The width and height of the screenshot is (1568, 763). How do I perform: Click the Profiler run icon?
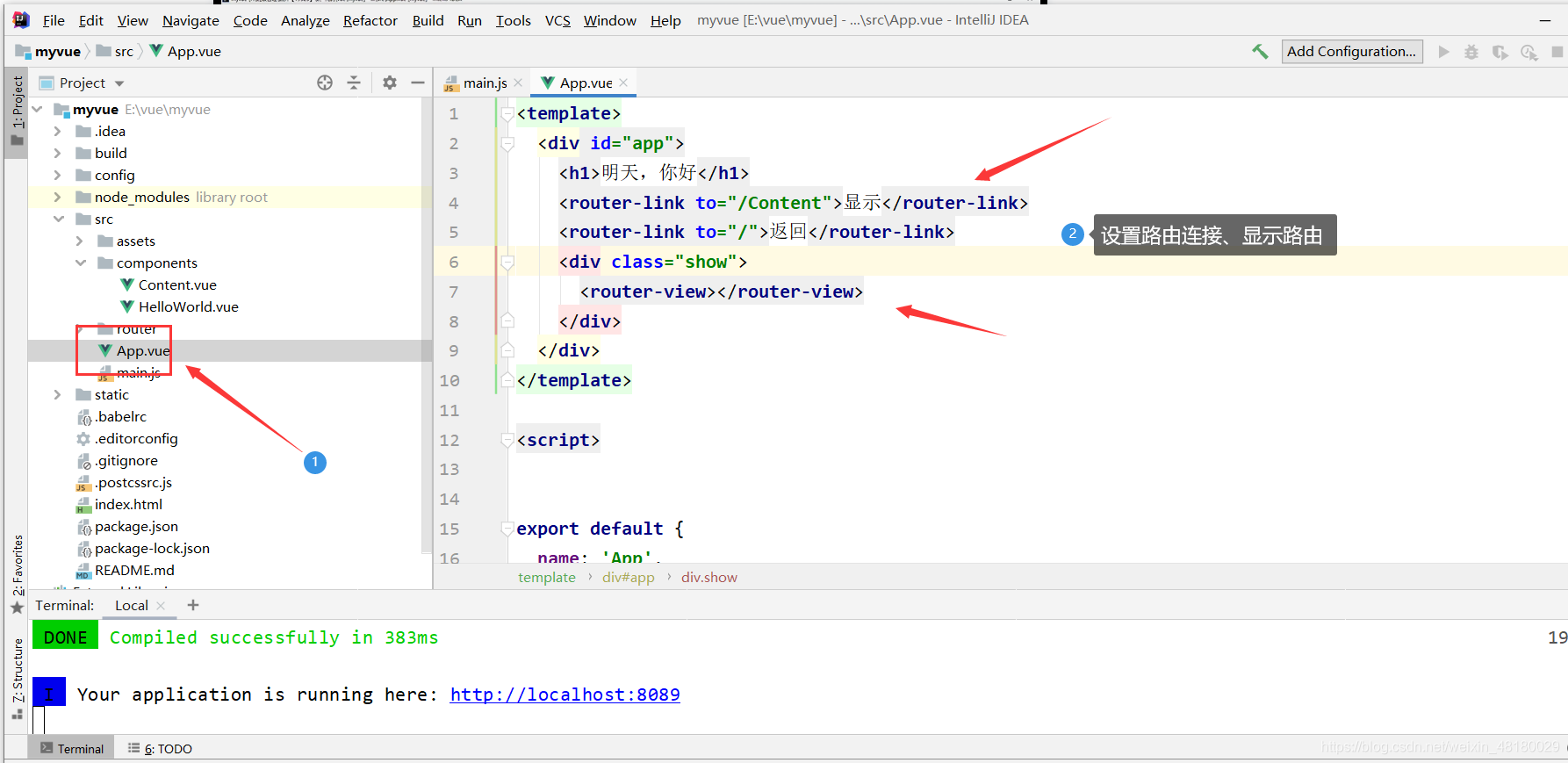coord(1528,52)
